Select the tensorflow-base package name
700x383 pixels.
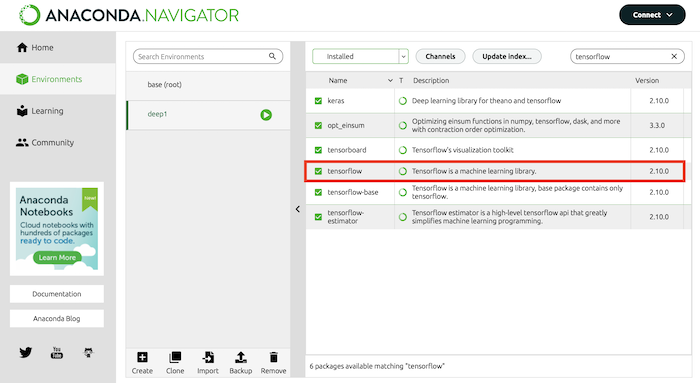pyautogui.click(x=353, y=192)
